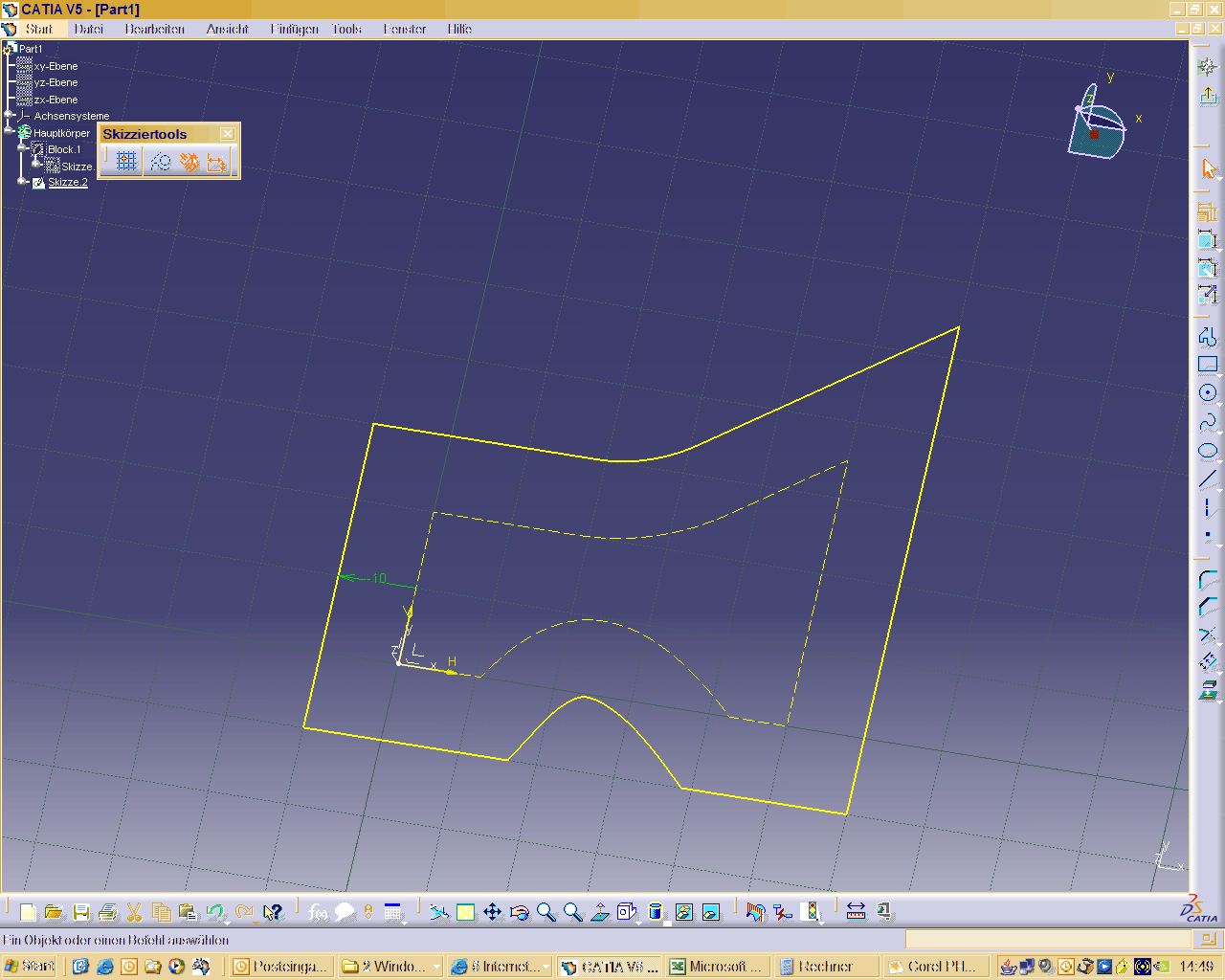Expand the Achsensysteme tree node
This screenshot has width=1225, height=980.
[x=9, y=115]
